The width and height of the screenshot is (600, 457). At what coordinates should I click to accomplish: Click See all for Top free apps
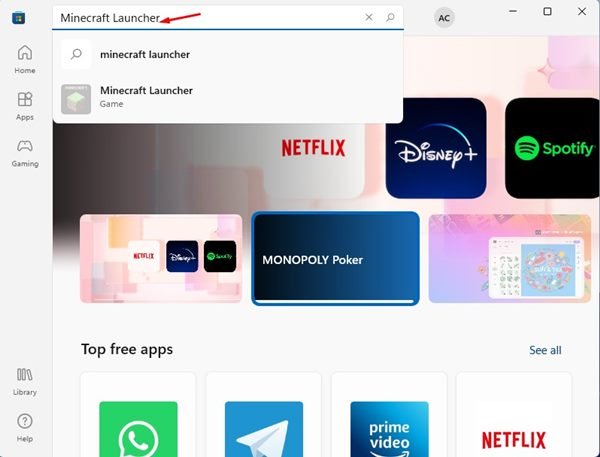[x=545, y=350]
